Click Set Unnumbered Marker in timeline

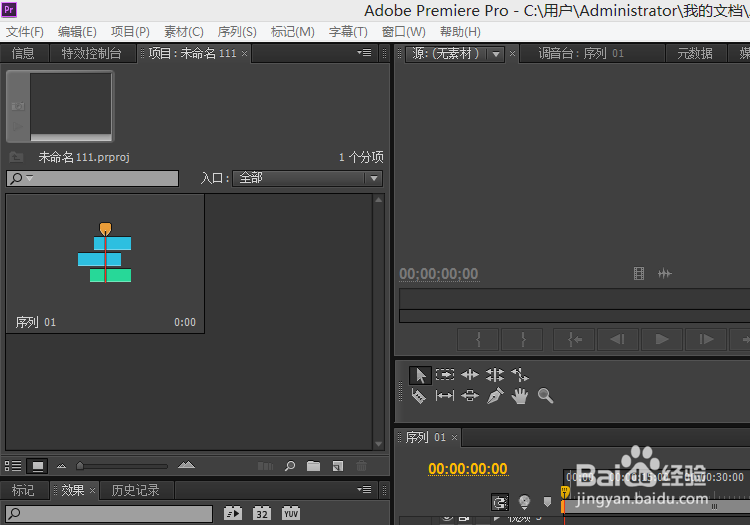(x=548, y=502)
